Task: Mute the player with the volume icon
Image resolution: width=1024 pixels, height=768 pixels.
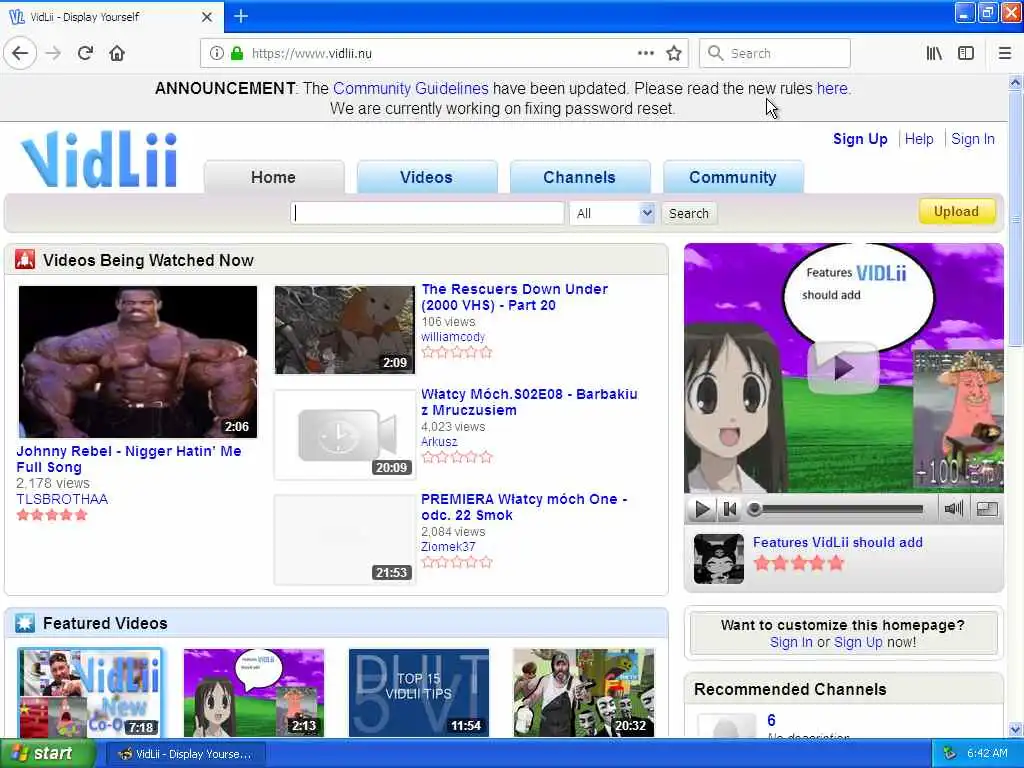Action: click(x=953, y=509)
